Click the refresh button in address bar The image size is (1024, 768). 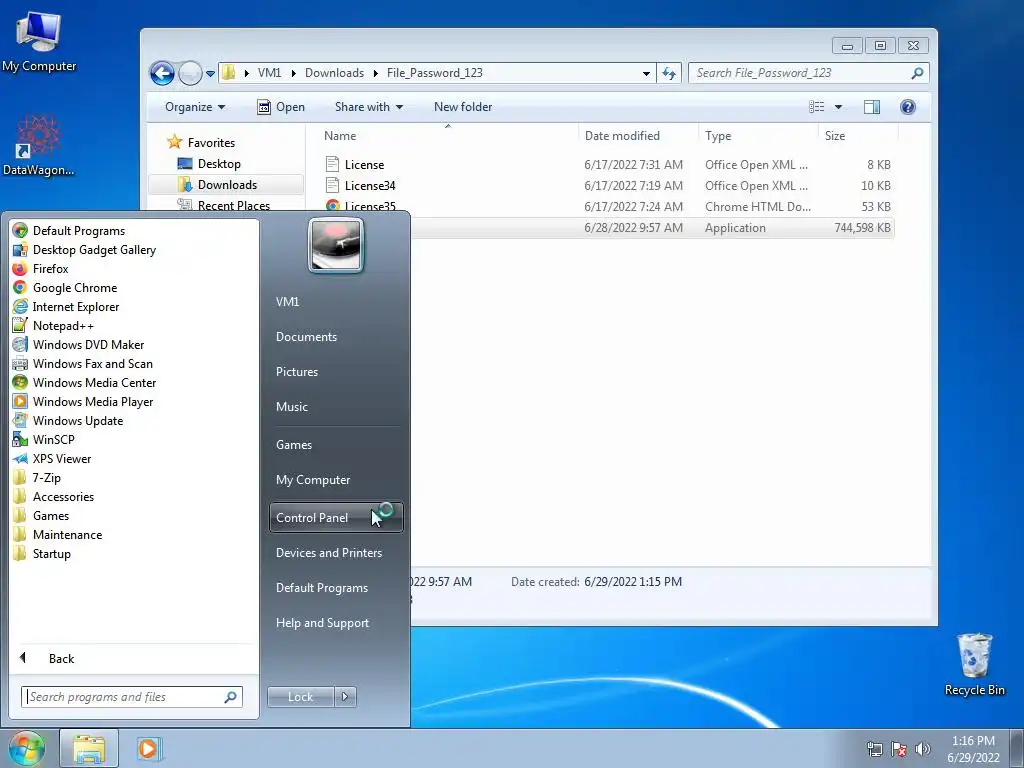[x=669, y=73]
